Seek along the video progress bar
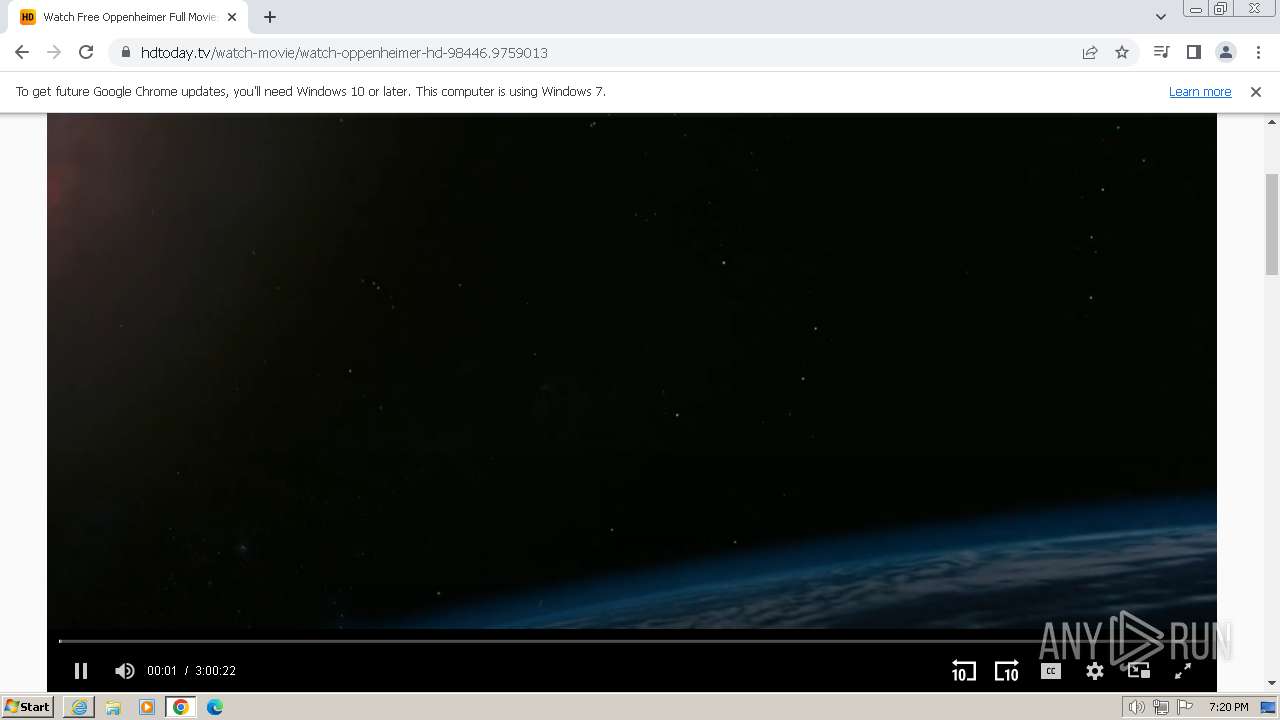This screenshot has height=720, width=1280. pos(631,641)
